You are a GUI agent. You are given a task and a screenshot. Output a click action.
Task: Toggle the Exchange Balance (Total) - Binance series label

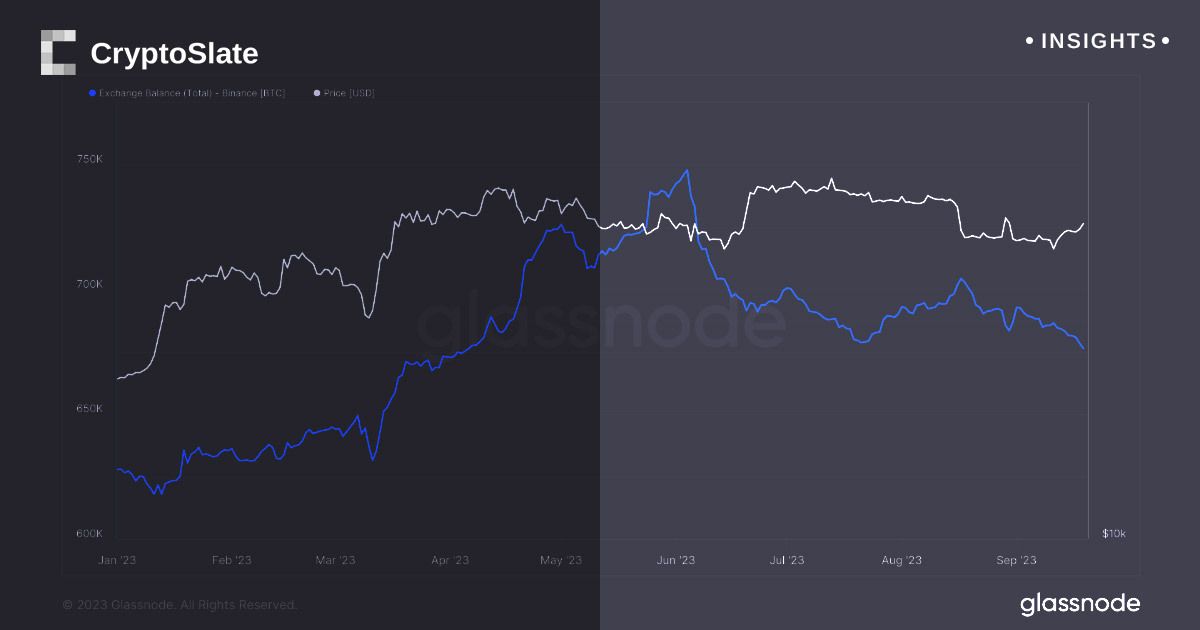[192, 93]
